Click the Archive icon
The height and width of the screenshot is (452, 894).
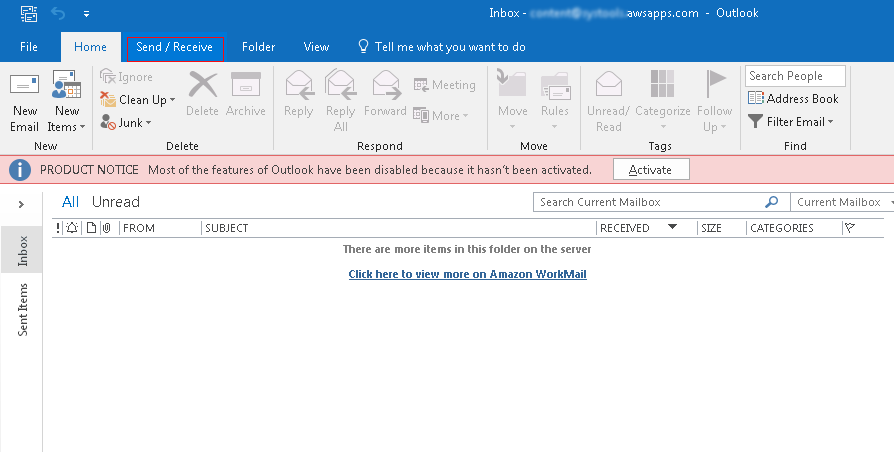(246, 84)
